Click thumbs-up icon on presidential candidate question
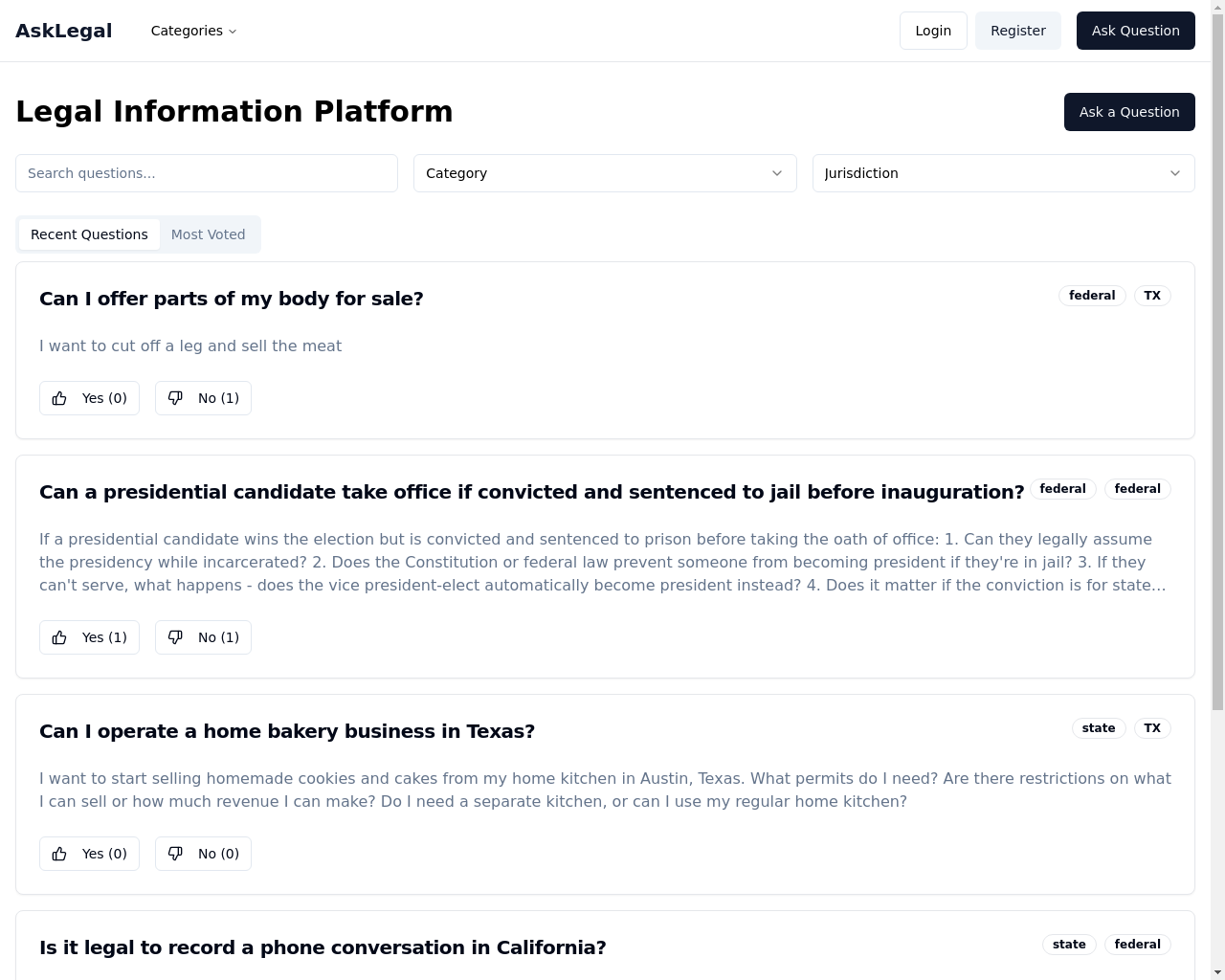 [x=59, y=637]
